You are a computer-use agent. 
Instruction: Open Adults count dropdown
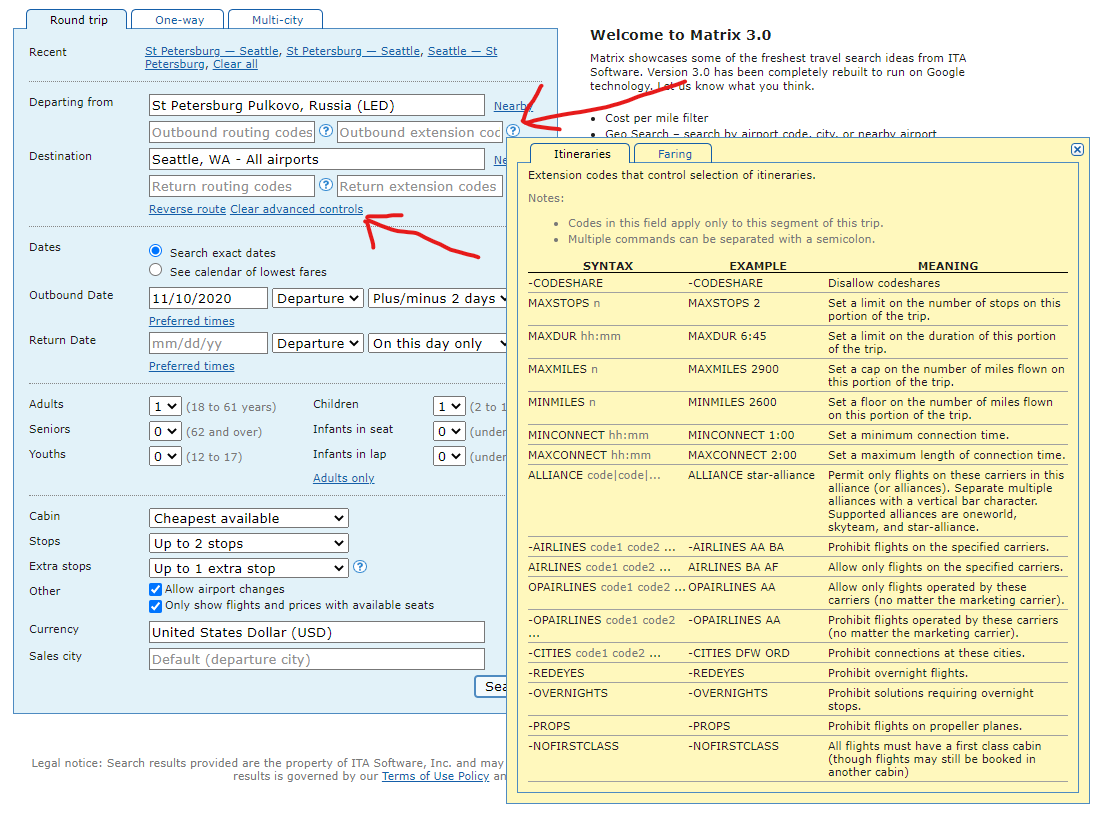165,406
